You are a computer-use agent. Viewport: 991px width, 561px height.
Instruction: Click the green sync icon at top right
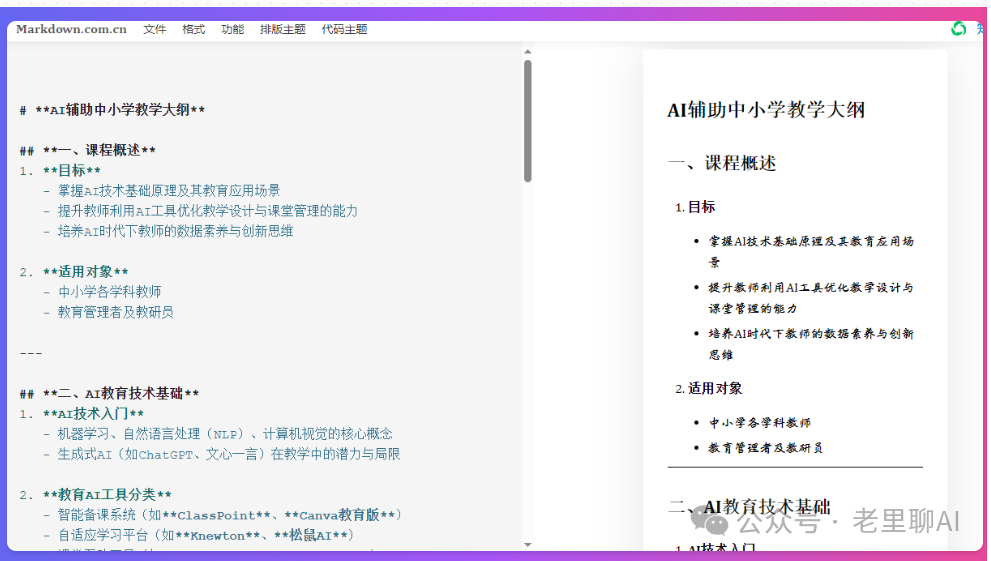point(958,29)
